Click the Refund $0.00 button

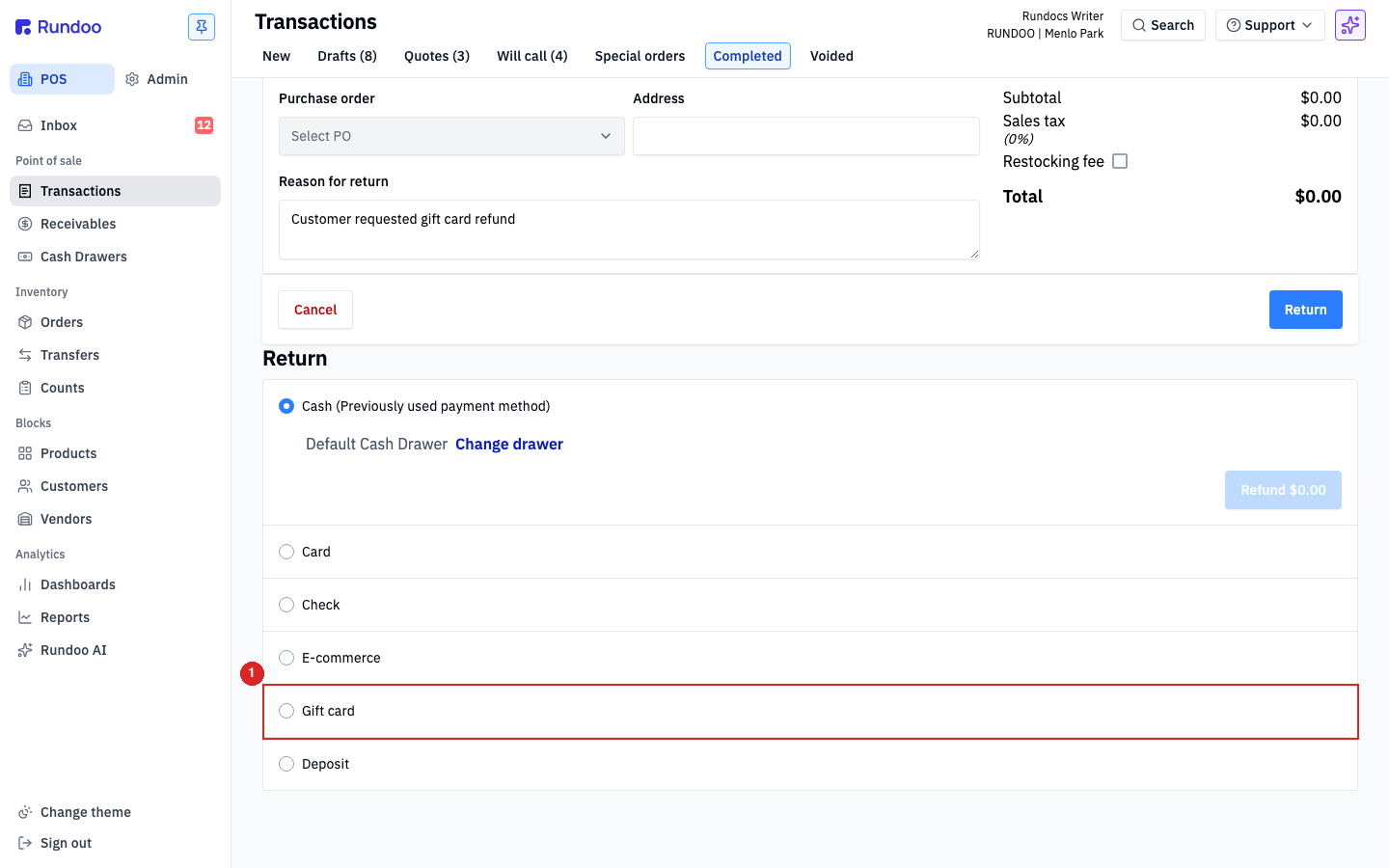(x=1283, y=490)
